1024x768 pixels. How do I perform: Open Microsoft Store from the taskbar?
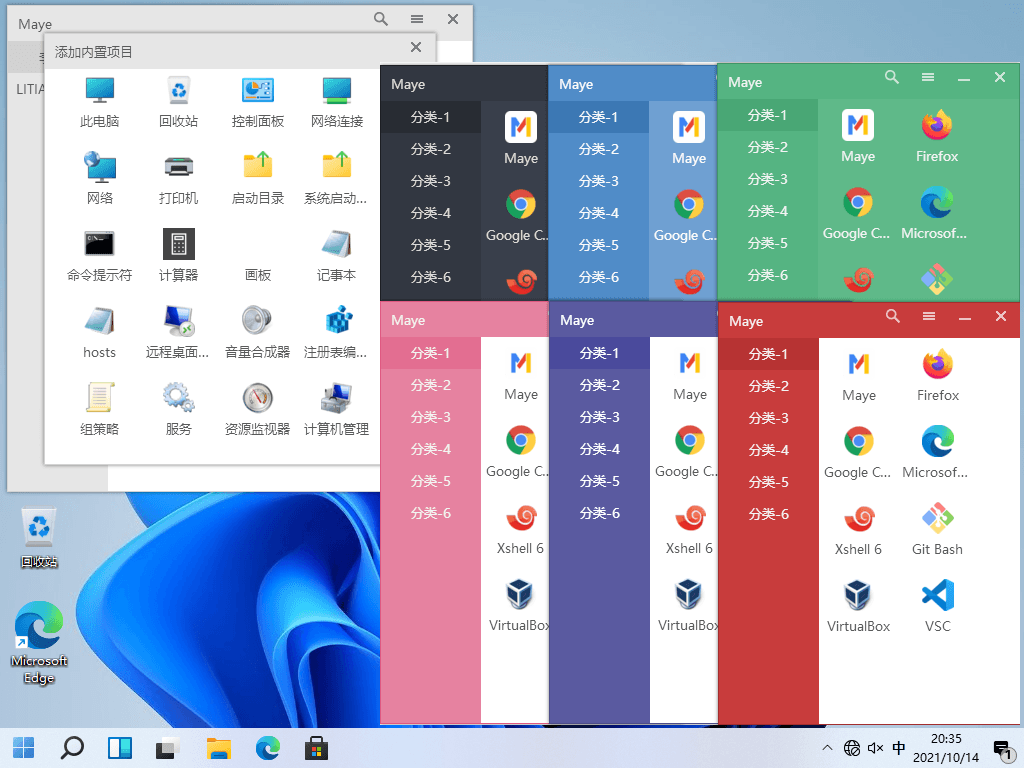(x=316, y=748)
